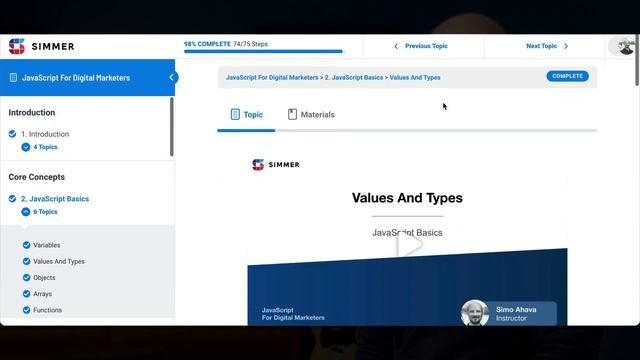
Task: Switch to the Topic tab
Action: tap(247, 115)
